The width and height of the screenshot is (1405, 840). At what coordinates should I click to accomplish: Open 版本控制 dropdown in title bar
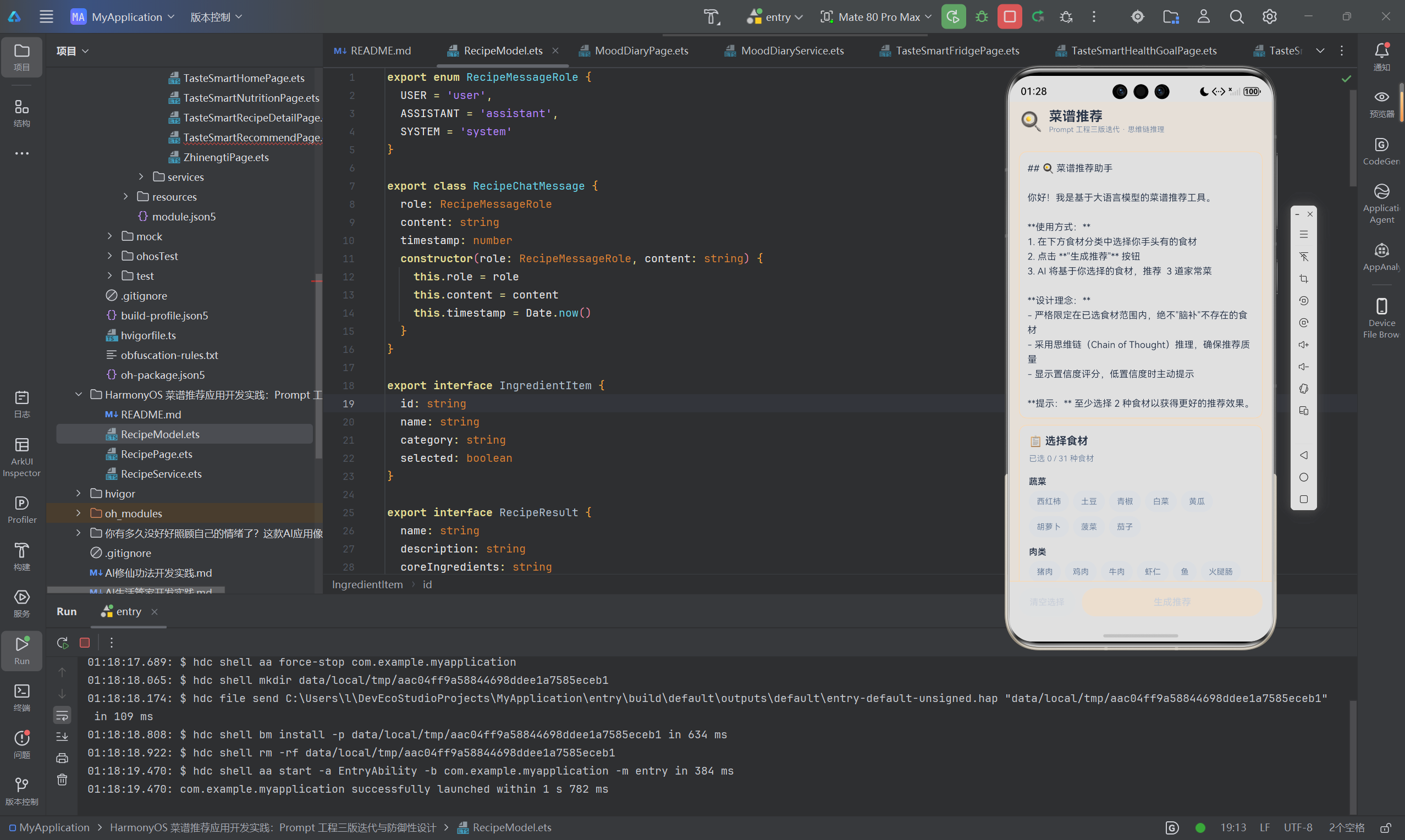tap(216, 17)
